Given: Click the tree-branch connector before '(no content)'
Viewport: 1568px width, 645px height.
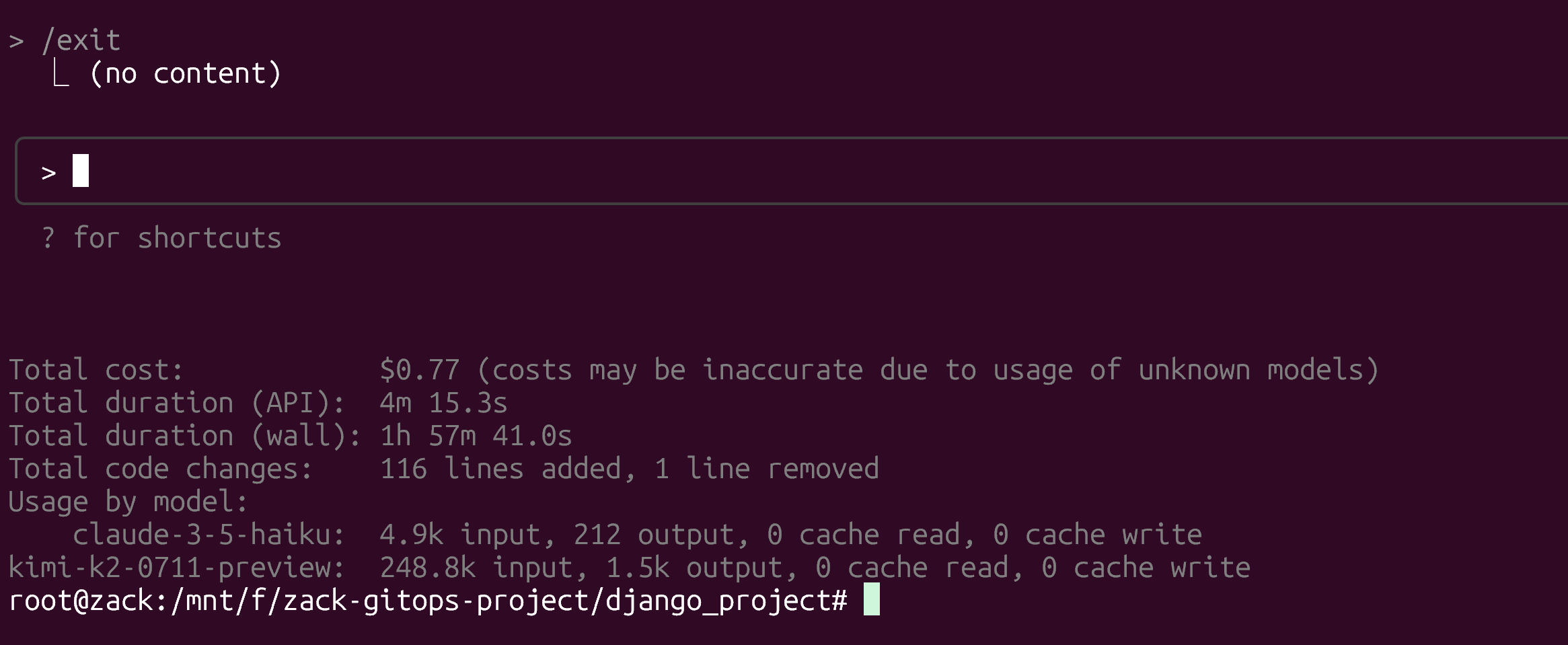Looking at the screenshot, I should click(61, 73).
